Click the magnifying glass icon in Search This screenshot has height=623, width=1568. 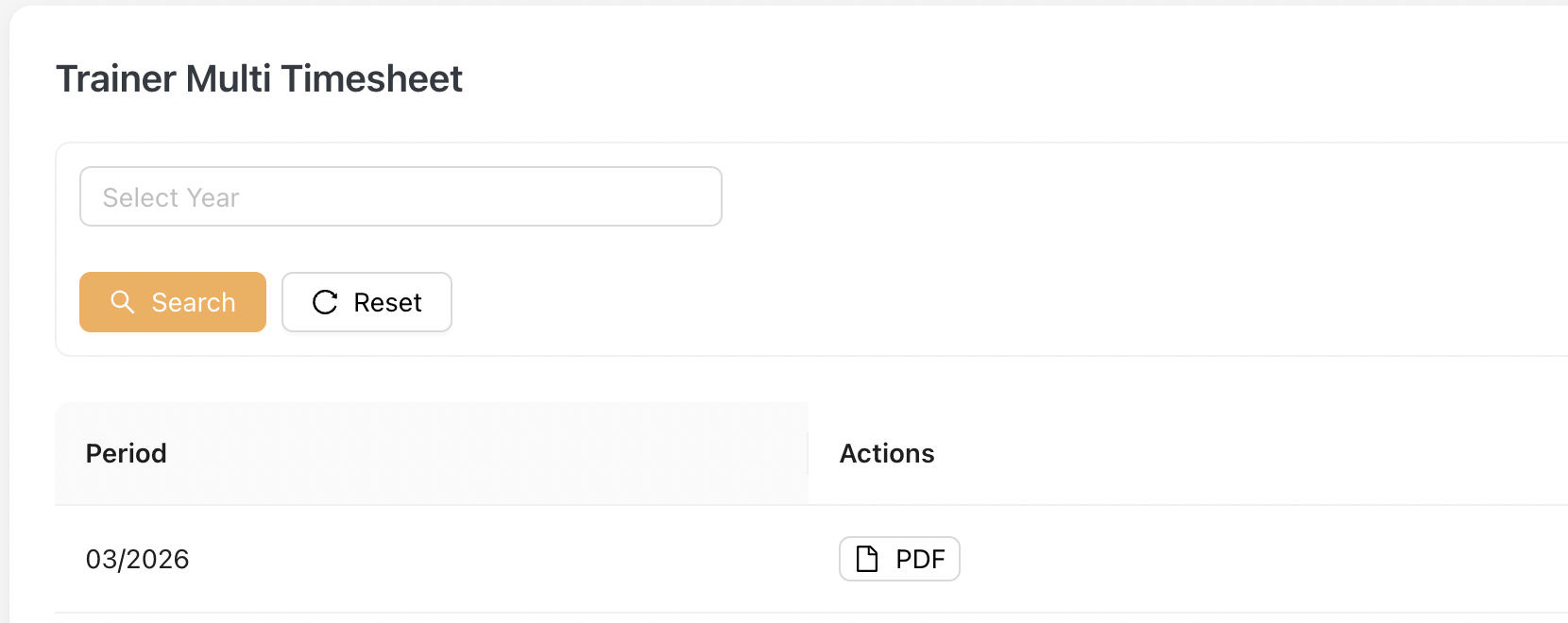click(x=123, y=302)
